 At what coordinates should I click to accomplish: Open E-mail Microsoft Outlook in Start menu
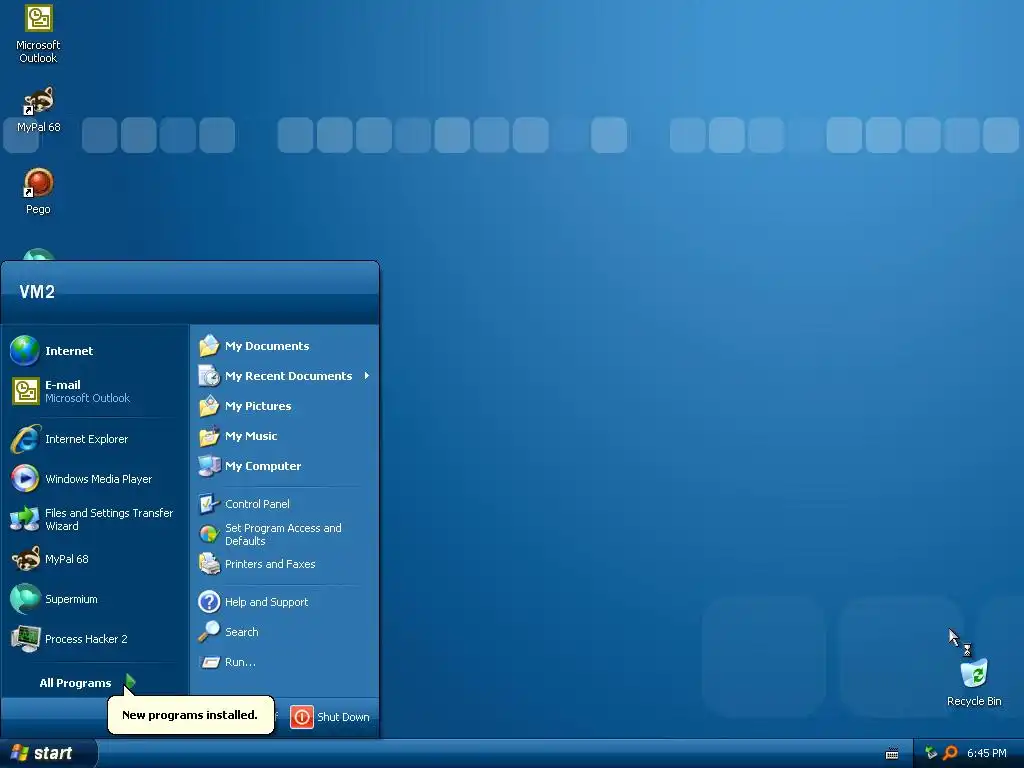[x=96, y=391]
